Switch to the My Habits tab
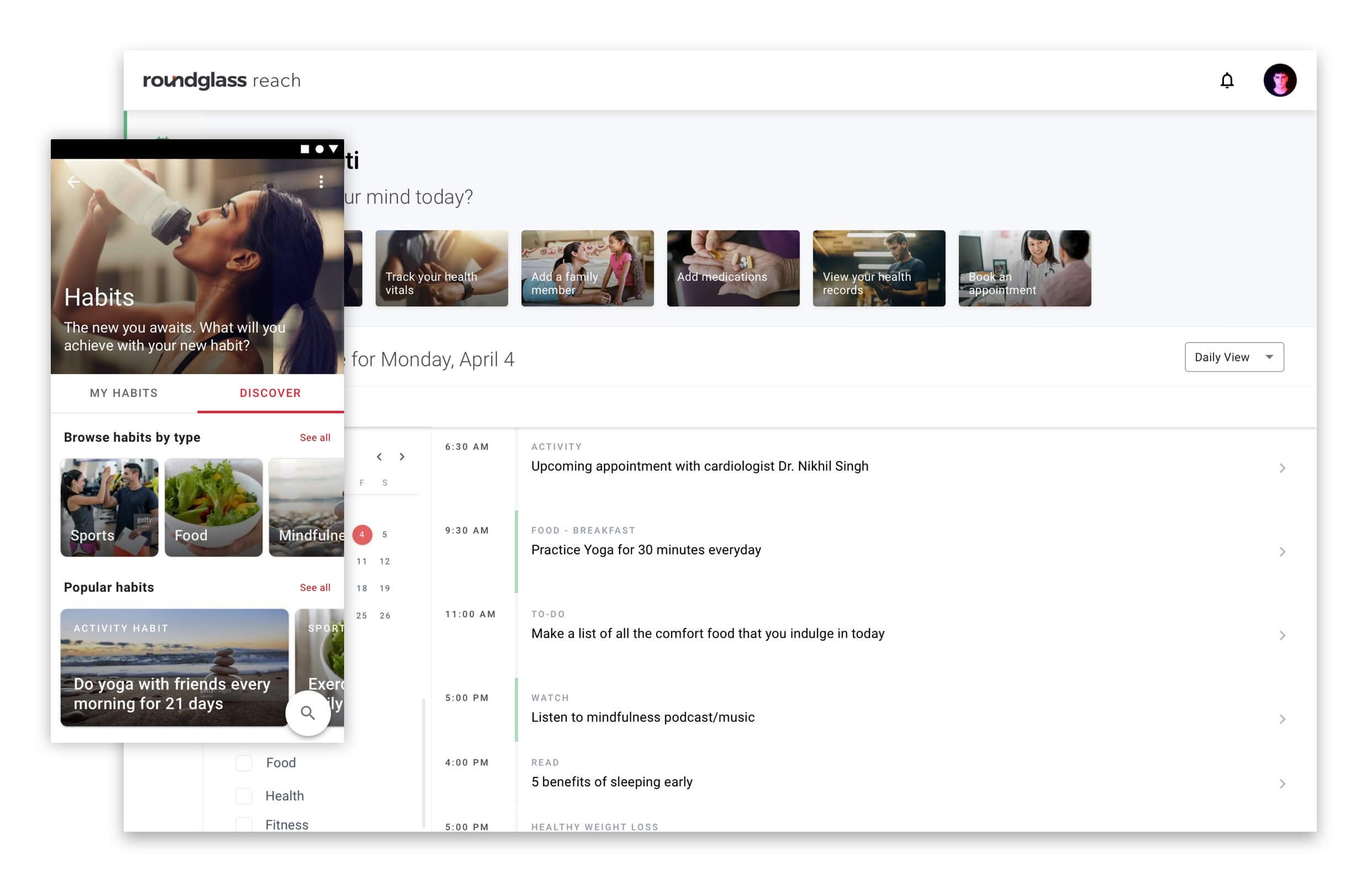 [124, 393]
